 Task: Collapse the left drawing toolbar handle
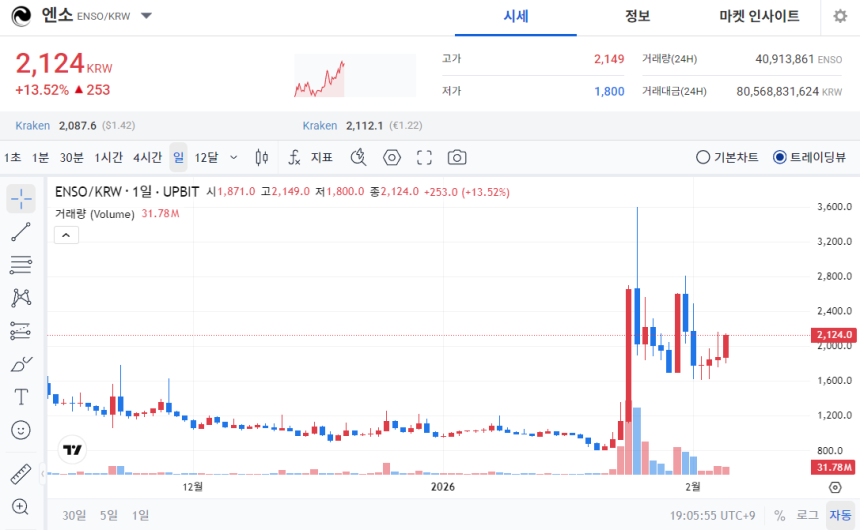tap(43, 473)
